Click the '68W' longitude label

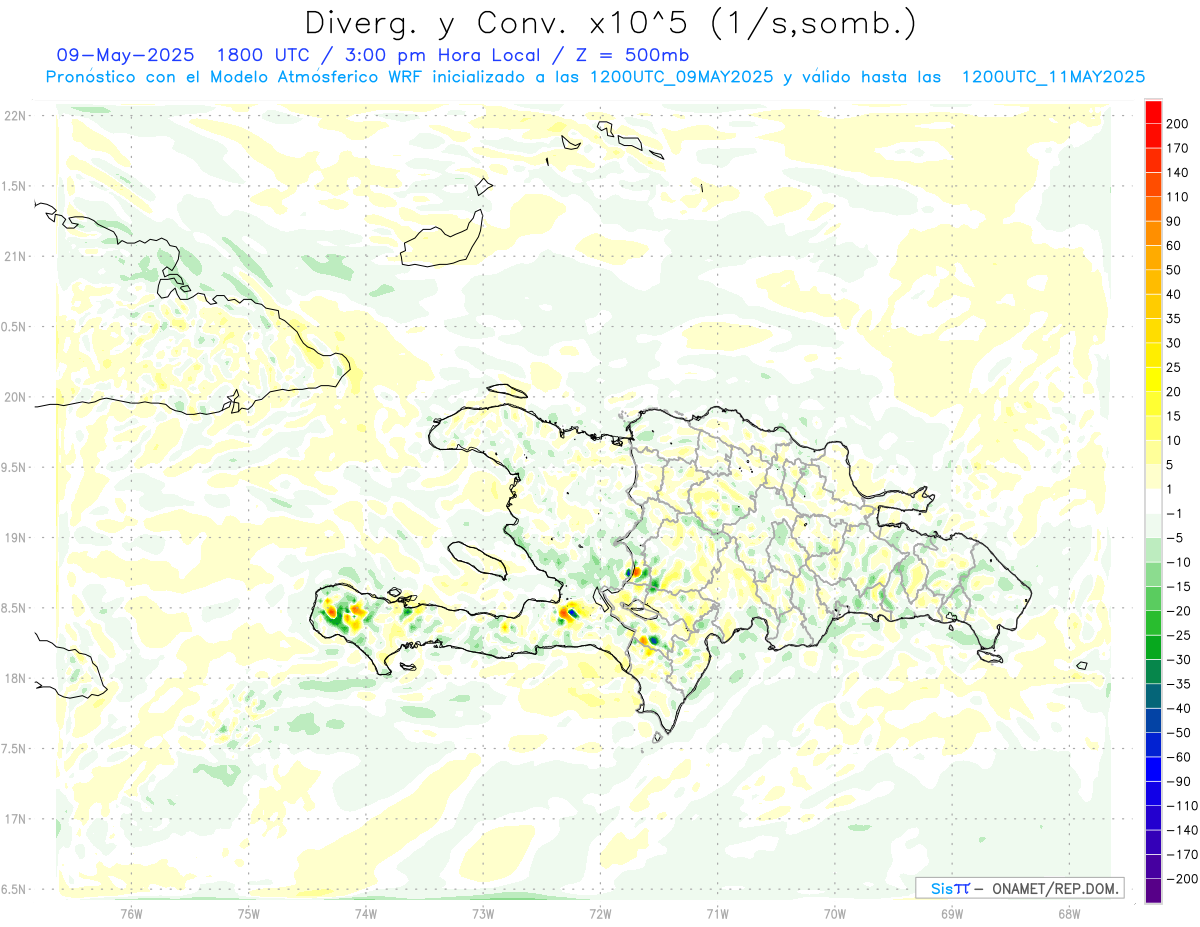[1069, 913]
